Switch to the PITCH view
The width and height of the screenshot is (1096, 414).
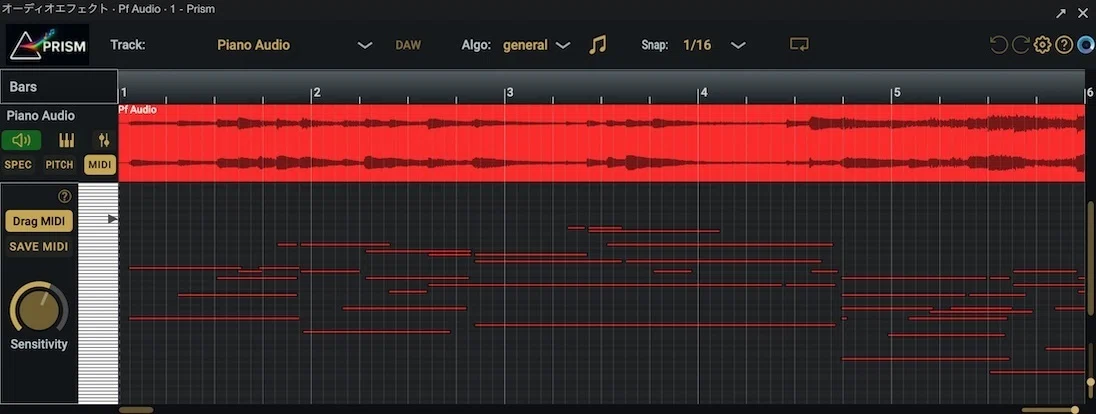[59, 165]
